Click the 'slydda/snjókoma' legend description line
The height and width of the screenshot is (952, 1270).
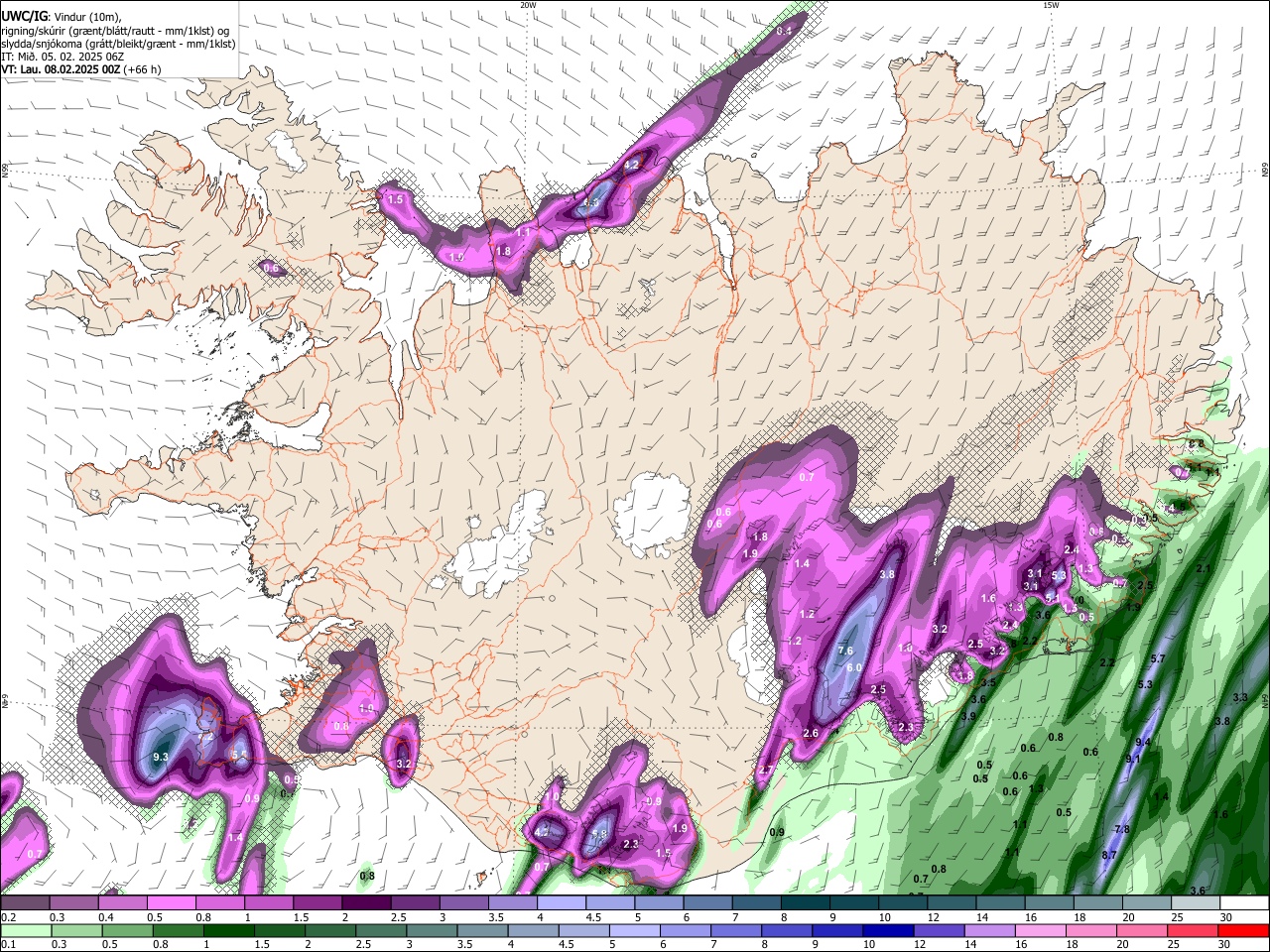point(118,44)
